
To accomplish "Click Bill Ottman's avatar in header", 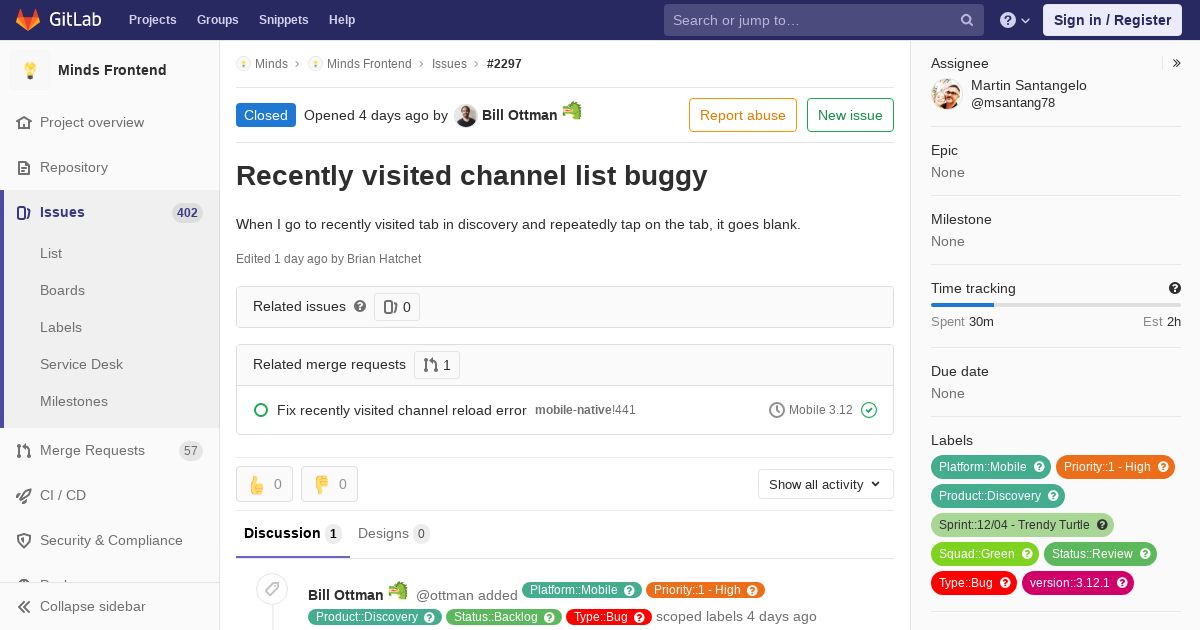I will [x=465, y=115].
